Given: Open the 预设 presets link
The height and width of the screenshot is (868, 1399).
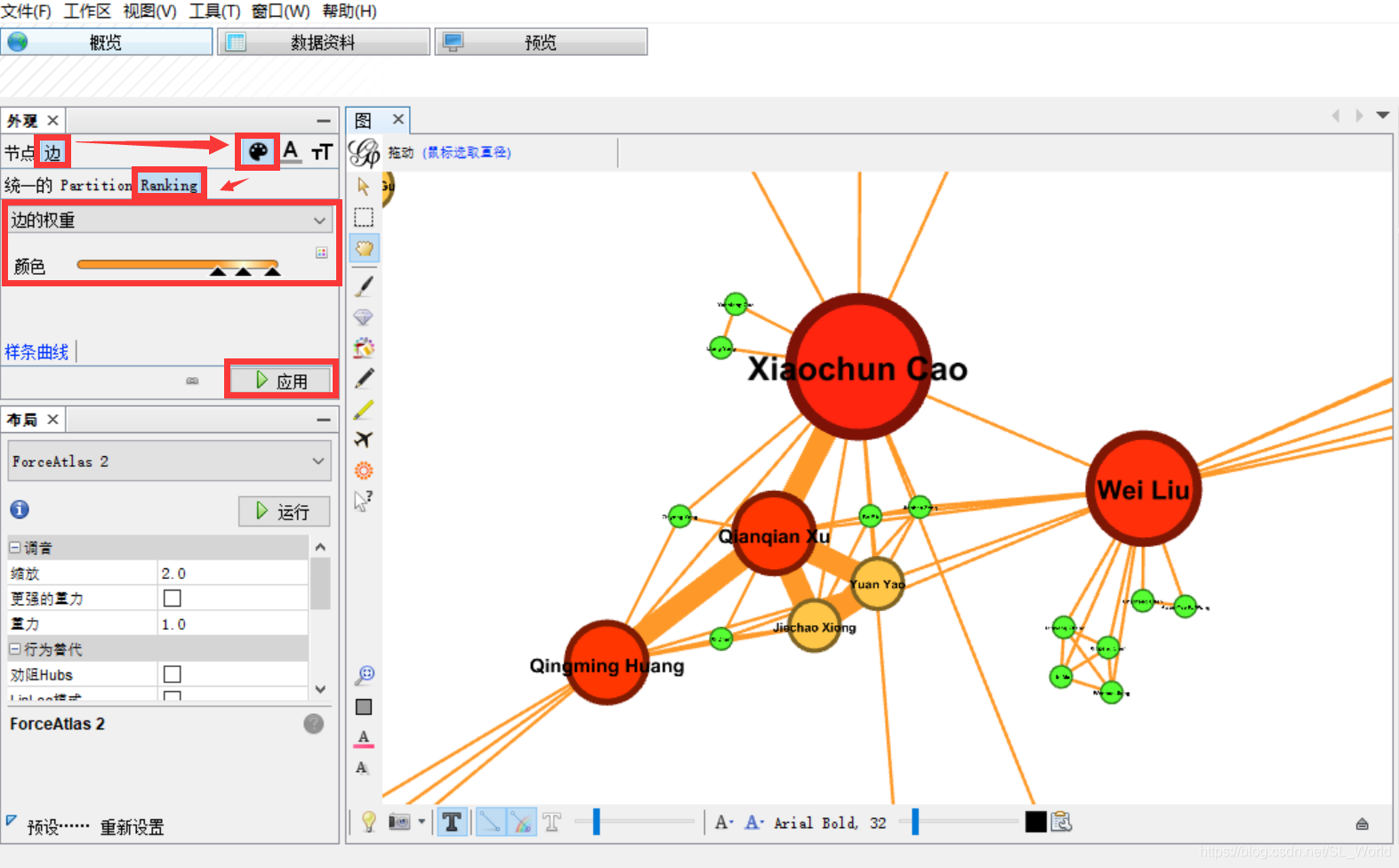Looking at the screenshot, I should coord(58,827).
